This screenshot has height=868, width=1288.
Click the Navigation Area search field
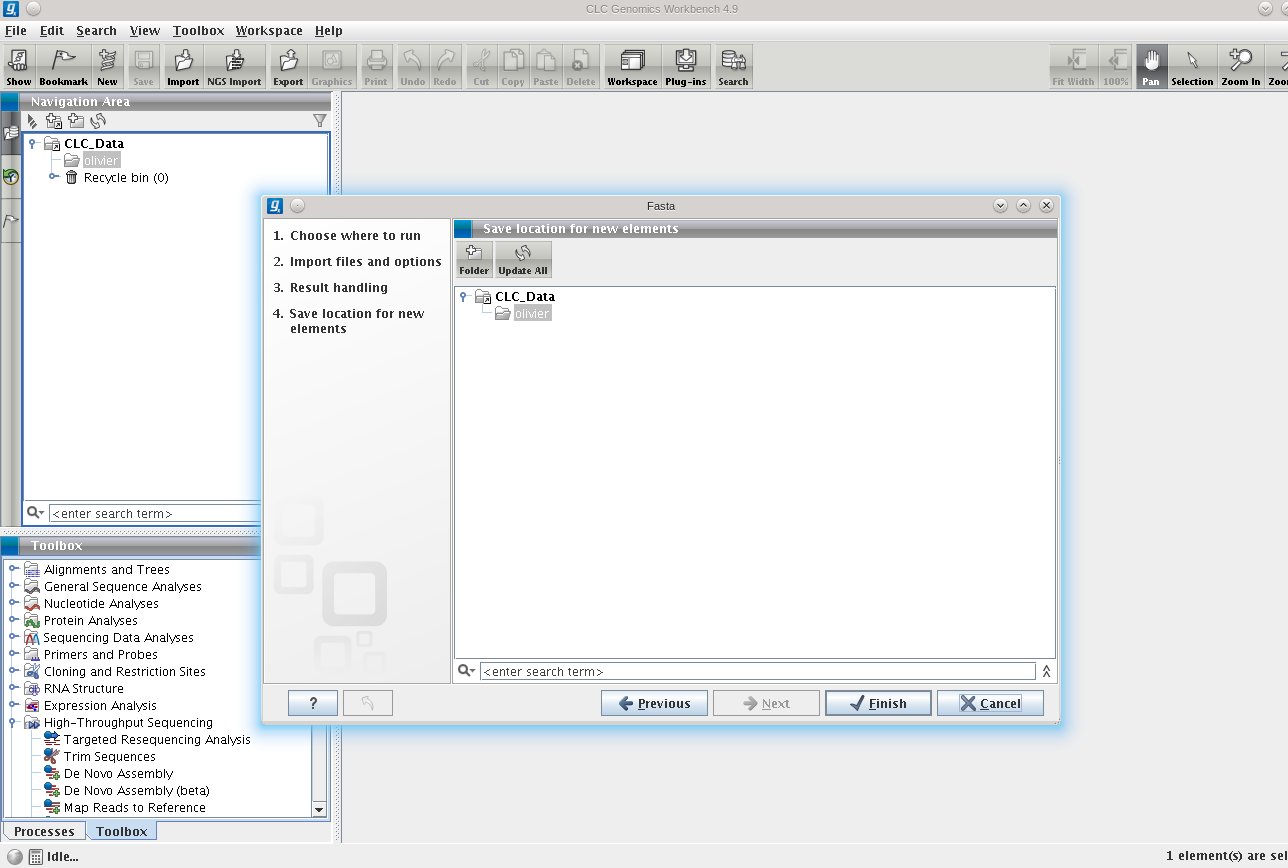click(155, 513)
